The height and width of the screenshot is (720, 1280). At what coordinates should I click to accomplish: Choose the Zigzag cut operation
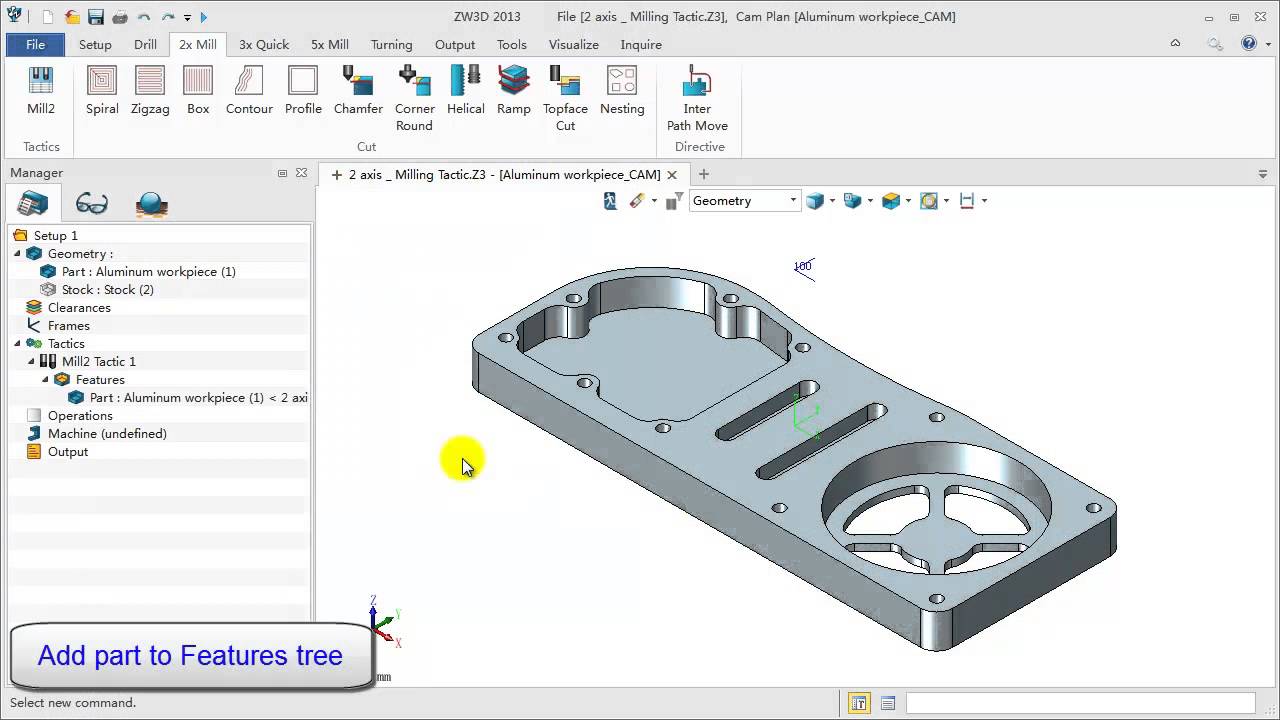click(150, 91)
